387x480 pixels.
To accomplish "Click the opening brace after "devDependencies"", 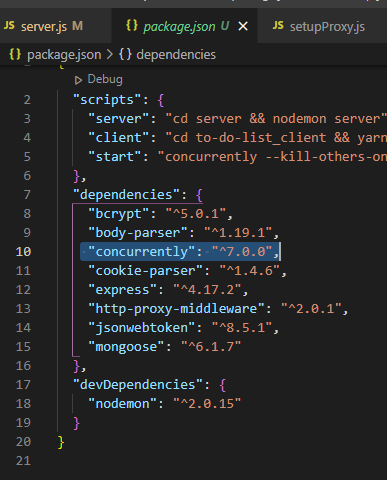I will click(222, 385).
